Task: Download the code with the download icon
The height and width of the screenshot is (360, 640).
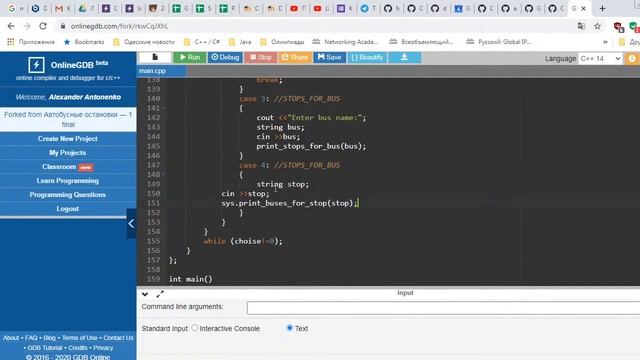Action: [404, 57]
